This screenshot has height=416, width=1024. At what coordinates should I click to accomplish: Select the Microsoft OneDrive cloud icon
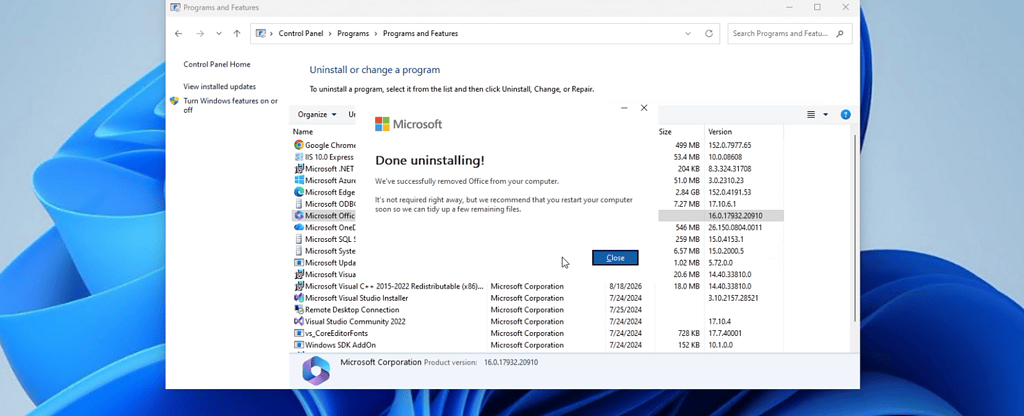298,227
